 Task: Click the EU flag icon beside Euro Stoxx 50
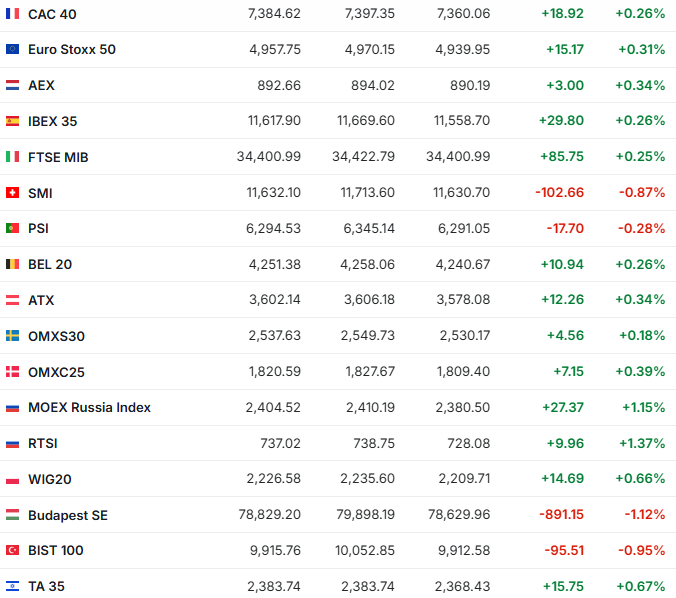tap(12, 49)
